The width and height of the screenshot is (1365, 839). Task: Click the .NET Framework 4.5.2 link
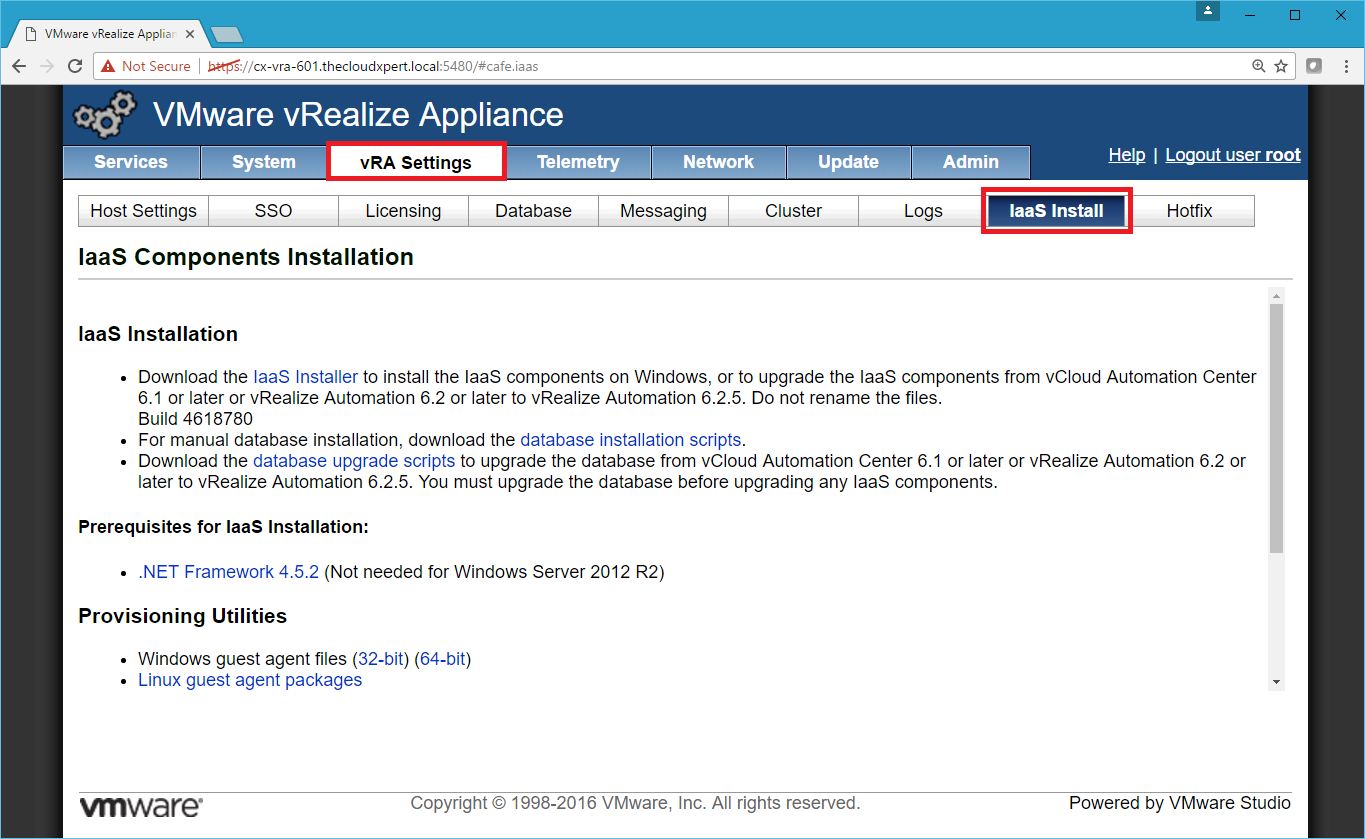[228, 572]
